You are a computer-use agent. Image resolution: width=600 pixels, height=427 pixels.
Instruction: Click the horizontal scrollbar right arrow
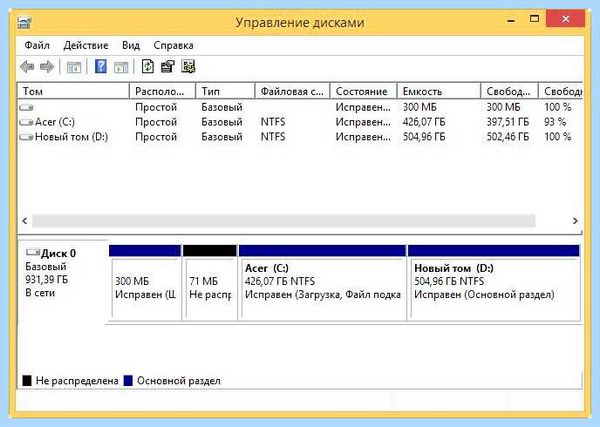click(x=575, y=221)
